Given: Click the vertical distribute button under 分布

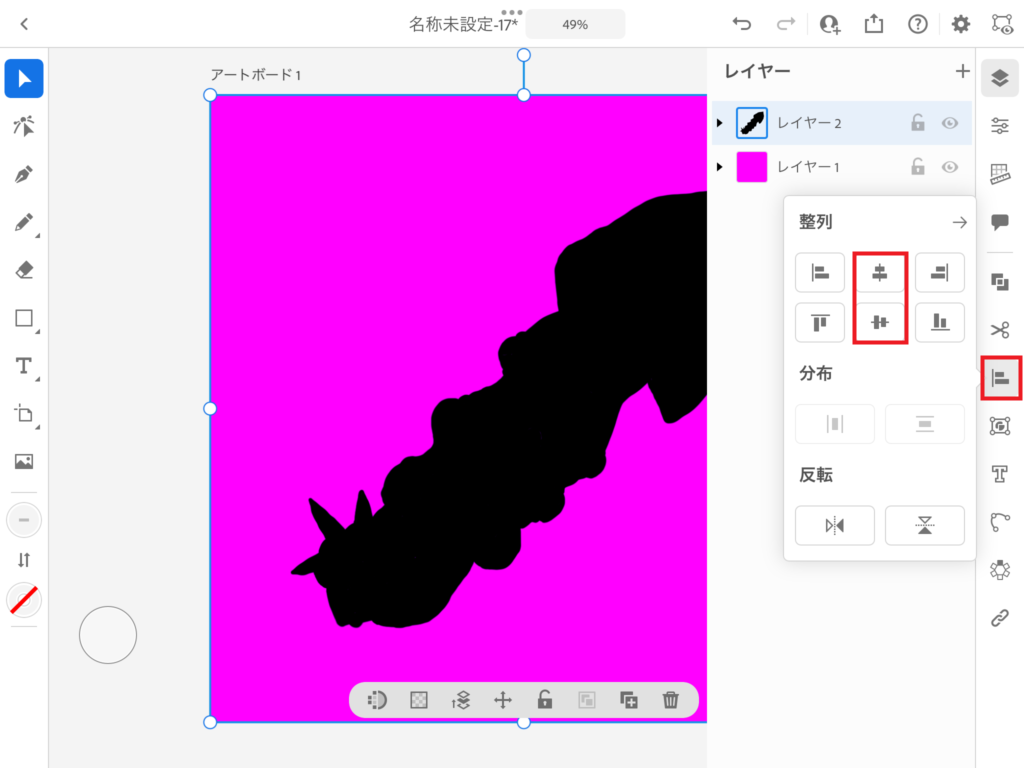Looking at the screenshot, I should coord(925,424).
